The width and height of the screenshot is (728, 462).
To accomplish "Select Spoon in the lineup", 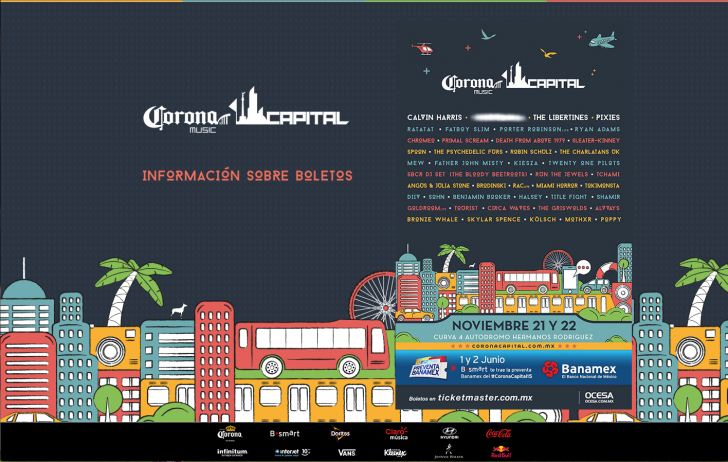I will [x=416, y=152].
